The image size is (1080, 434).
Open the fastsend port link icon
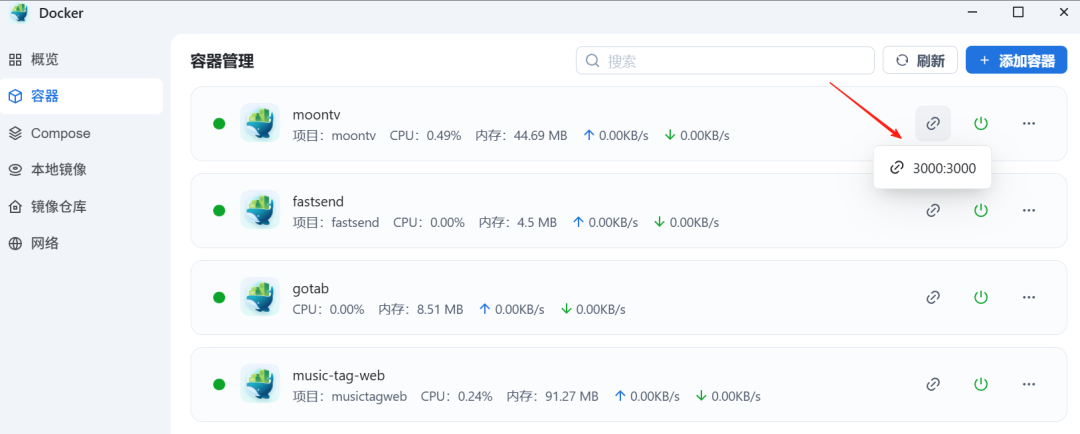[x=933, y=210]
